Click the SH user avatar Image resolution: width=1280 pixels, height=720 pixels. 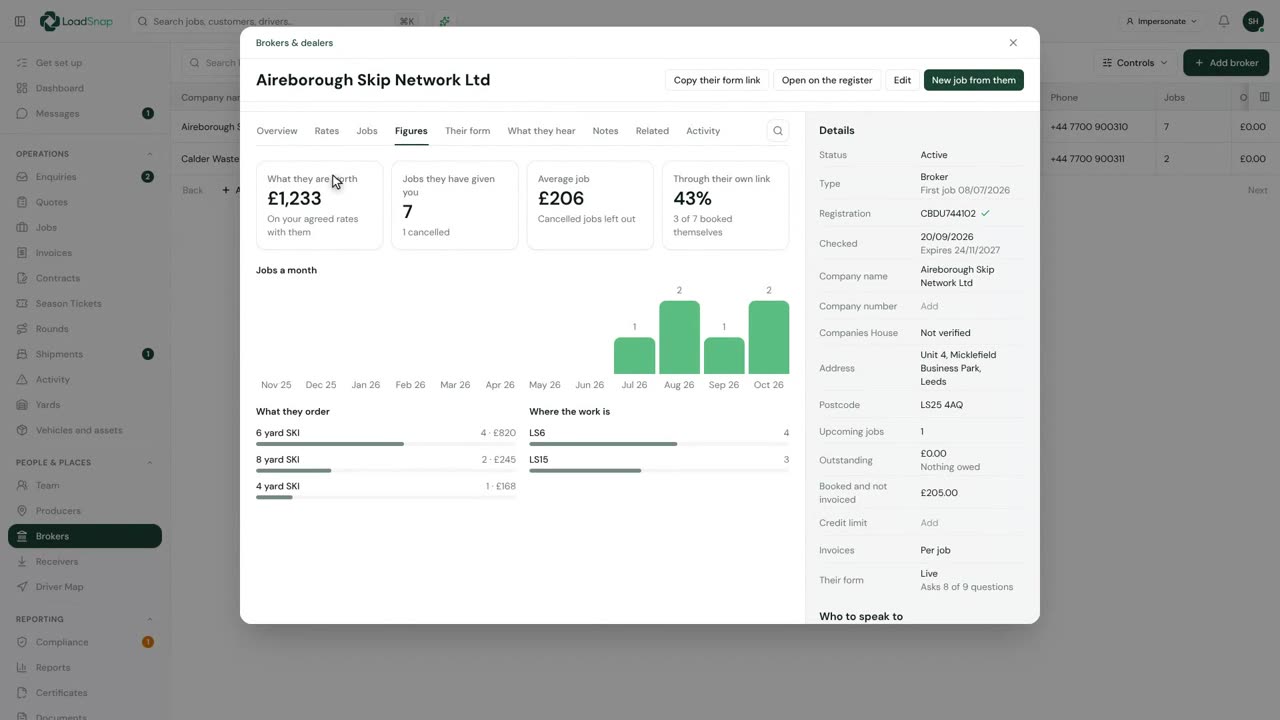point(1253,21)
